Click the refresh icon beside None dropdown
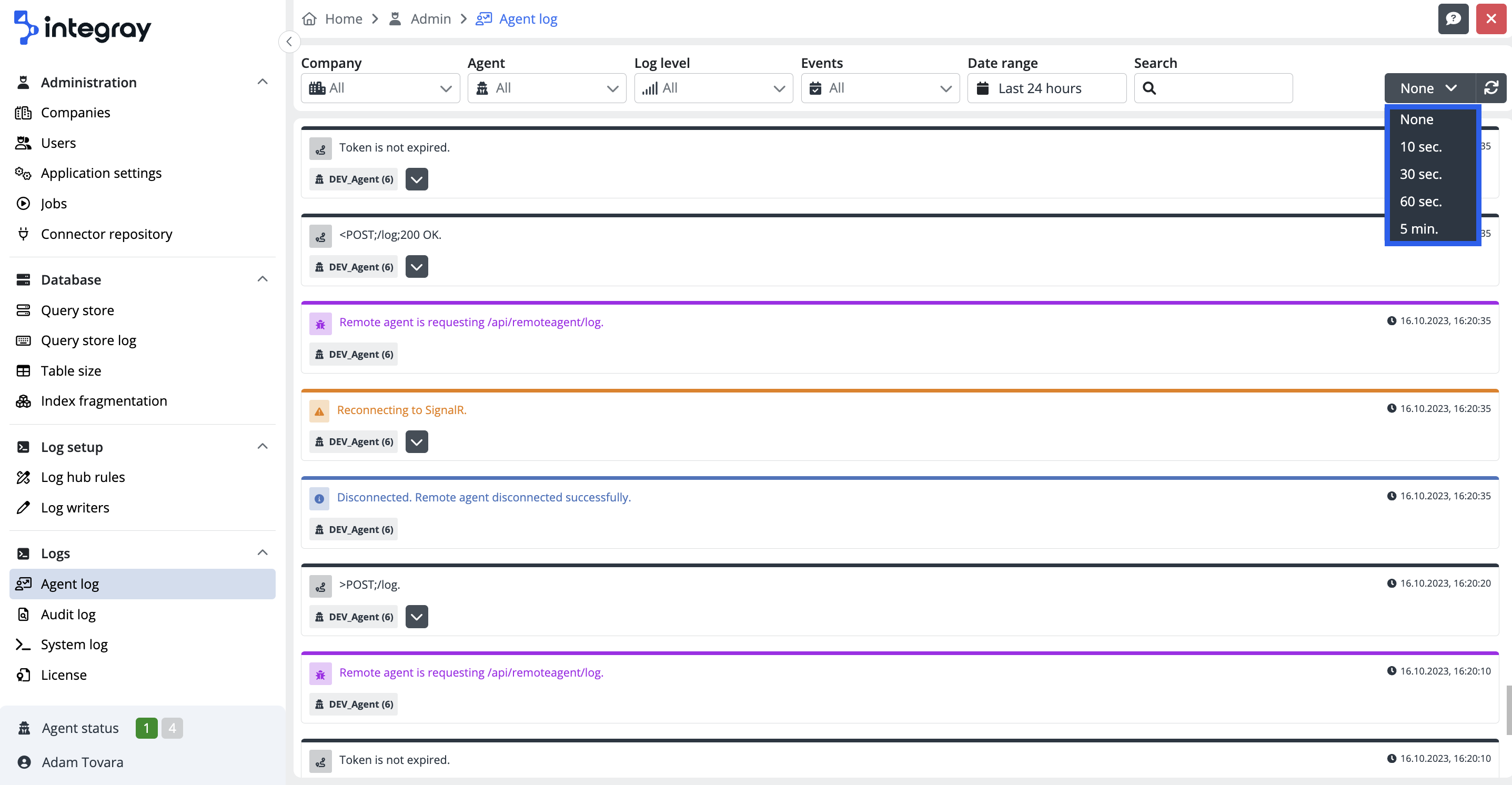1512x785 pixels. tap(1491, 88)
